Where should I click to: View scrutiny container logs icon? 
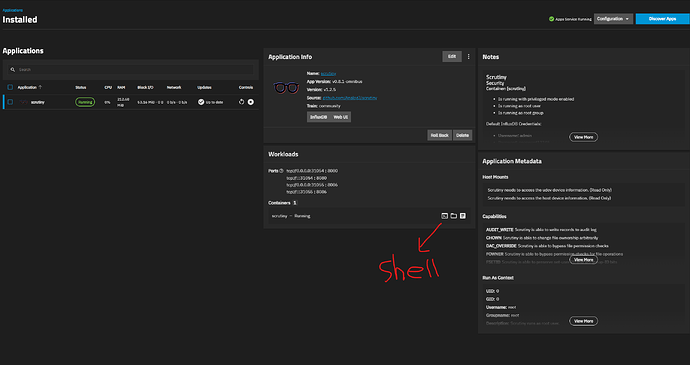[462, 216]
